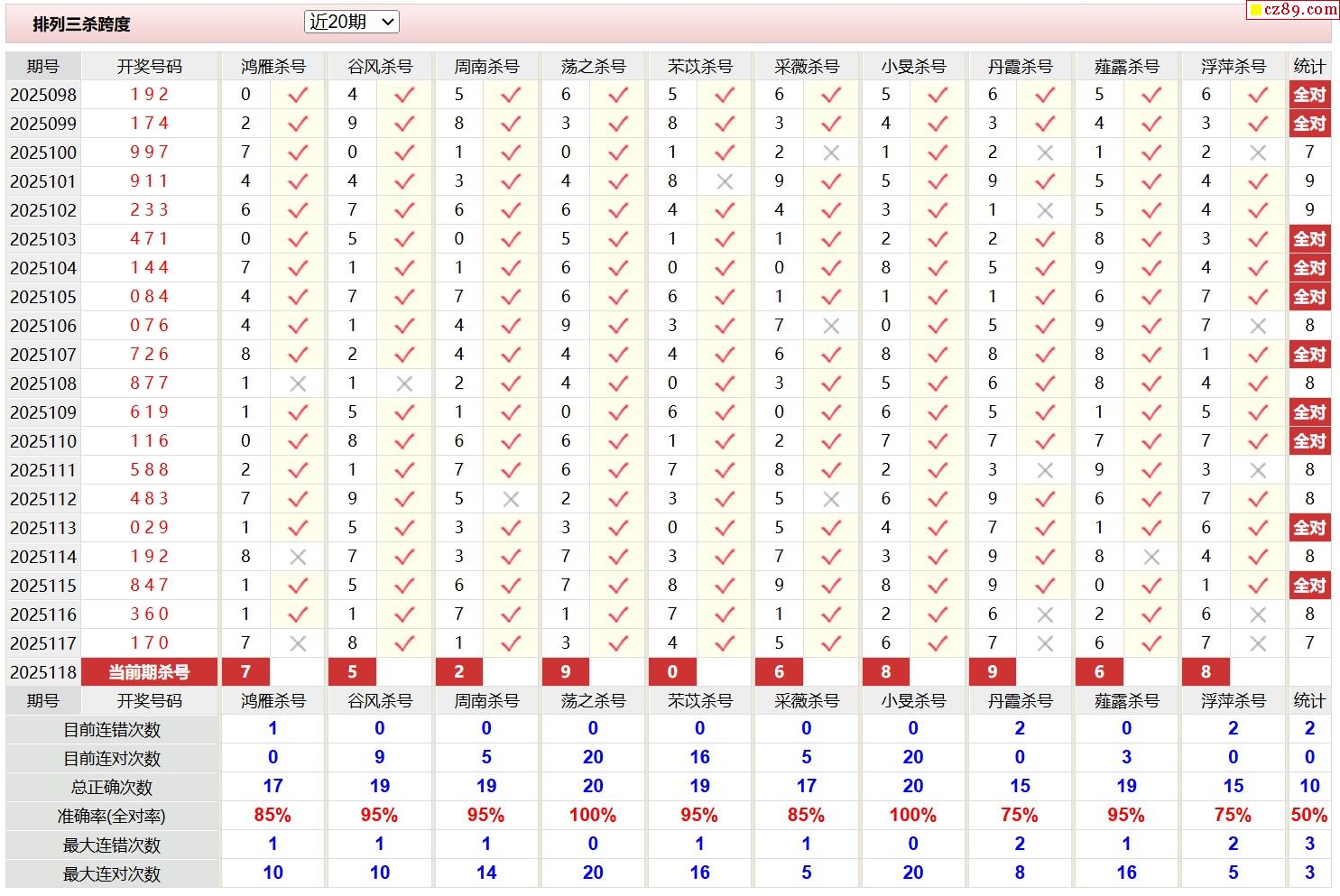Click the 全对 badge in row 2025107
The height and width of the screenshot is (896, 1340).
[x=1309, y=355]
